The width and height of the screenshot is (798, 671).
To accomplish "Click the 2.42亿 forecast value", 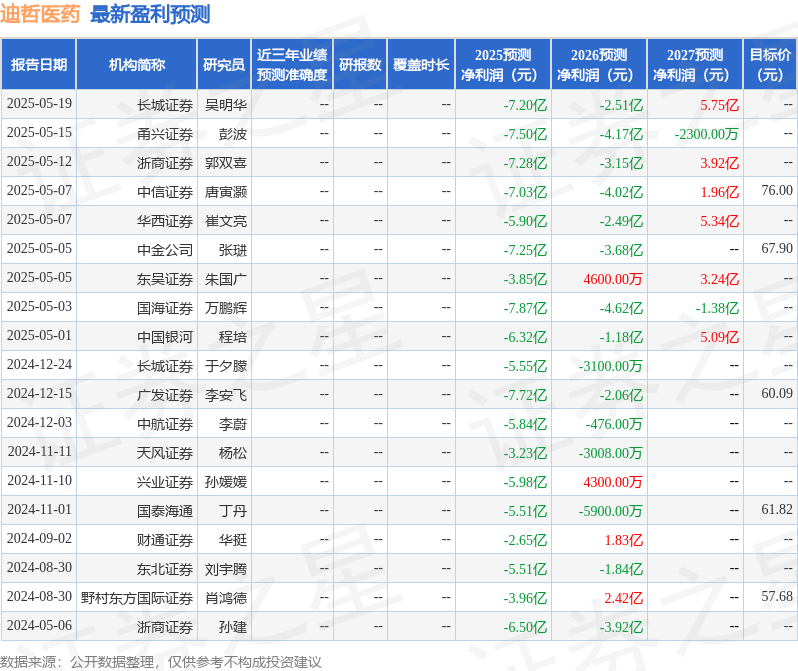I will [623, 599].
